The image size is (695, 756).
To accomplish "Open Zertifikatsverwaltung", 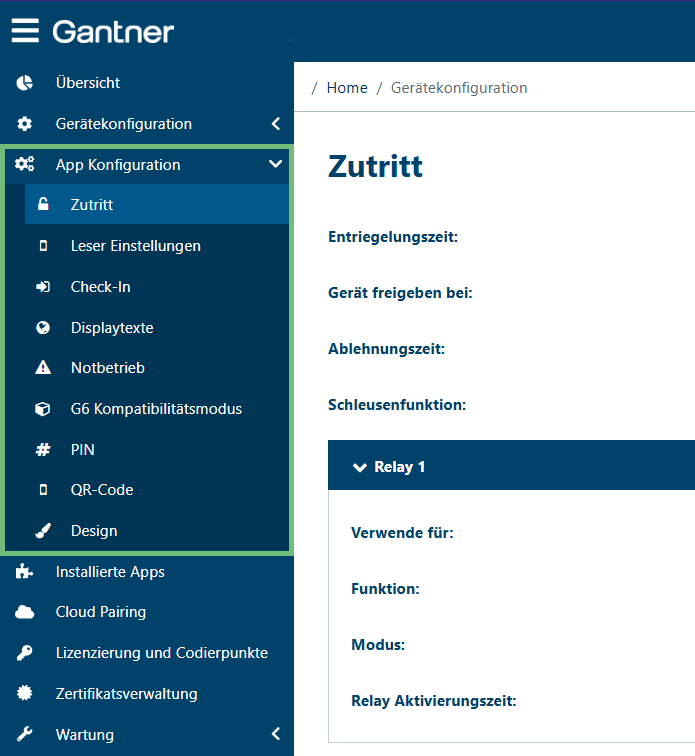I will [126, 694].
